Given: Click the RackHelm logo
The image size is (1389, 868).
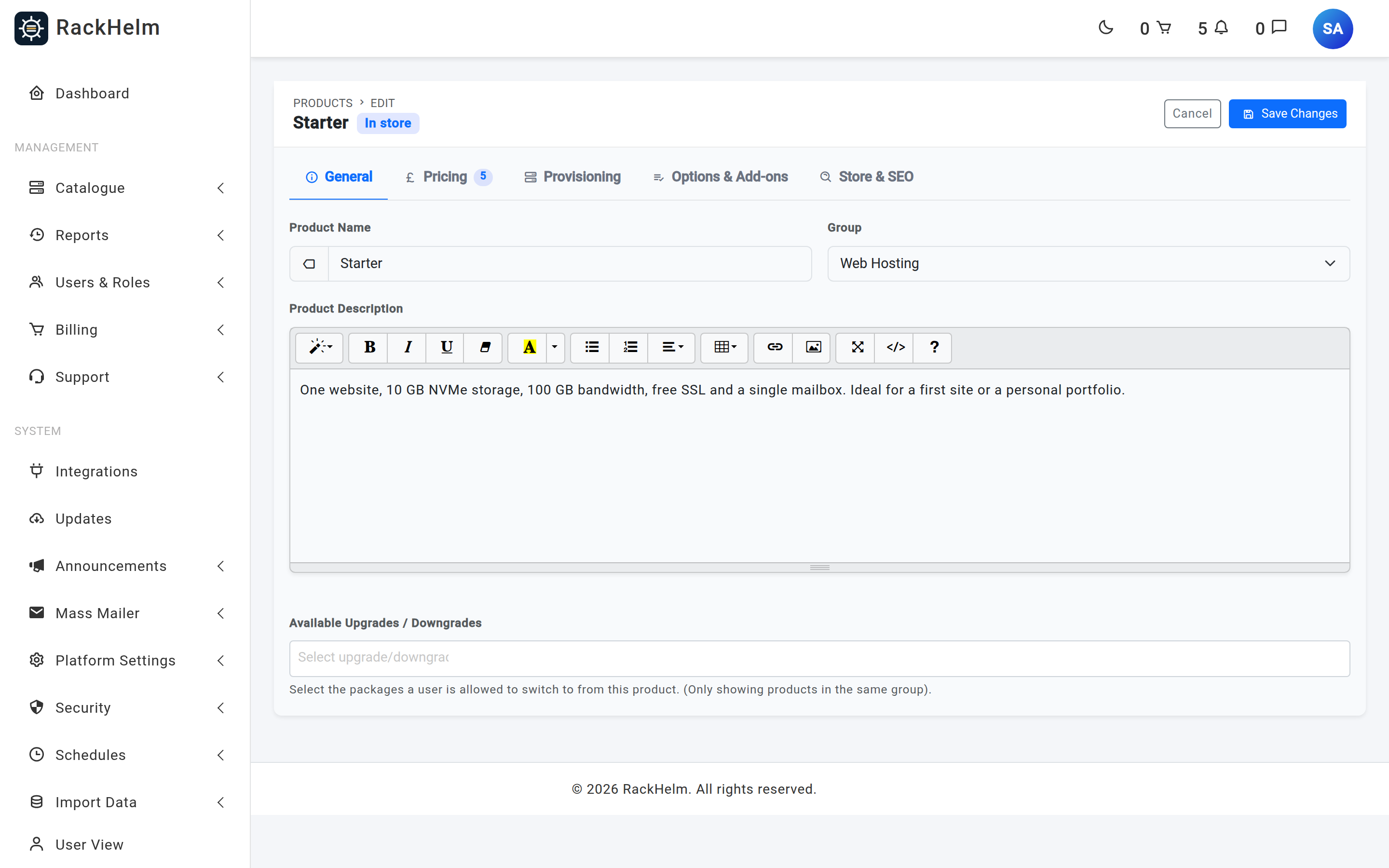Looking at the screenshot, I should (87, 27).
